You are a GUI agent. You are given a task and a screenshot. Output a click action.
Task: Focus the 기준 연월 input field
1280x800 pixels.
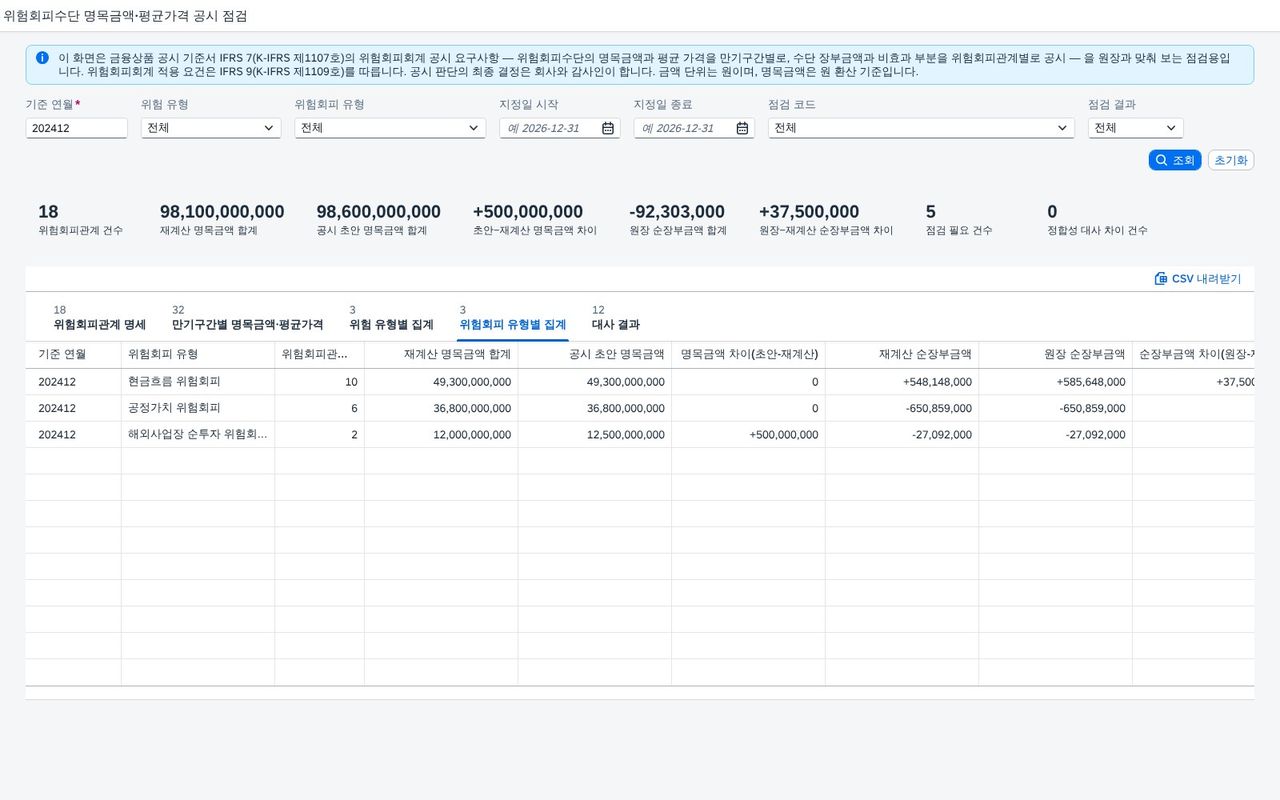click(76, 128)
